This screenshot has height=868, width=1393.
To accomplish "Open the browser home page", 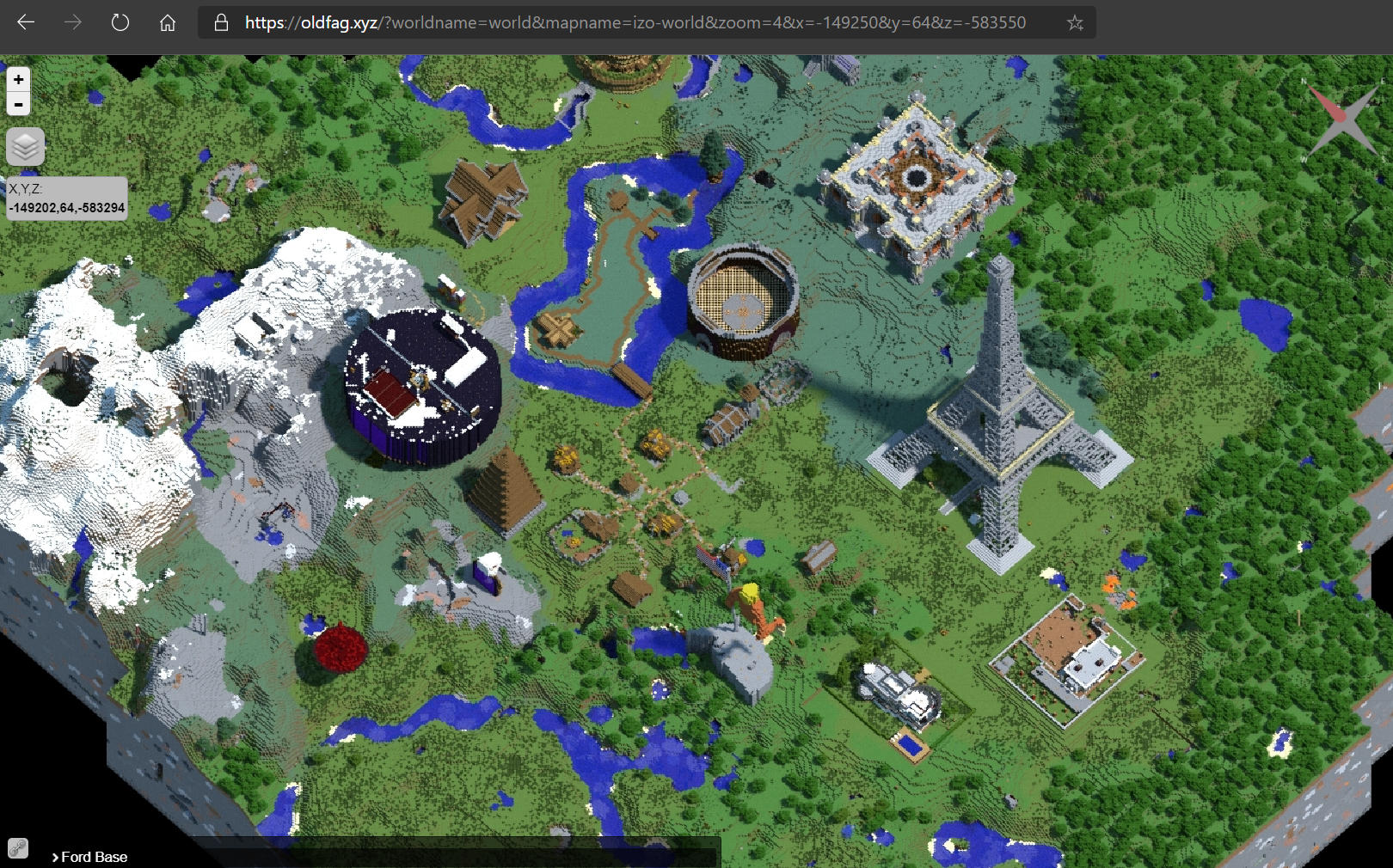I will [x=168, y=22].
